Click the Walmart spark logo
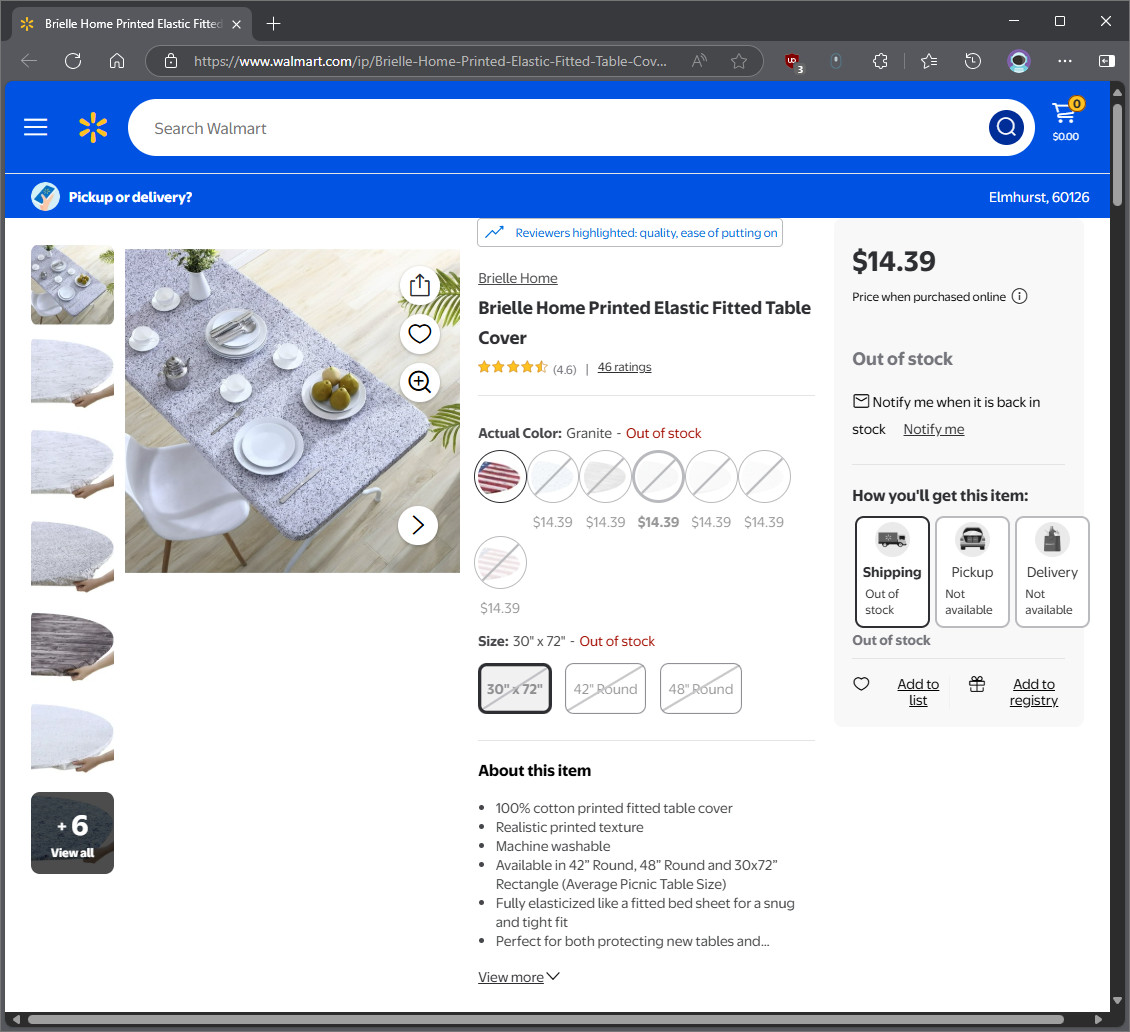Image resolution: width=1130 pixels, height=1032 pixels. click(x=93, y=128)
